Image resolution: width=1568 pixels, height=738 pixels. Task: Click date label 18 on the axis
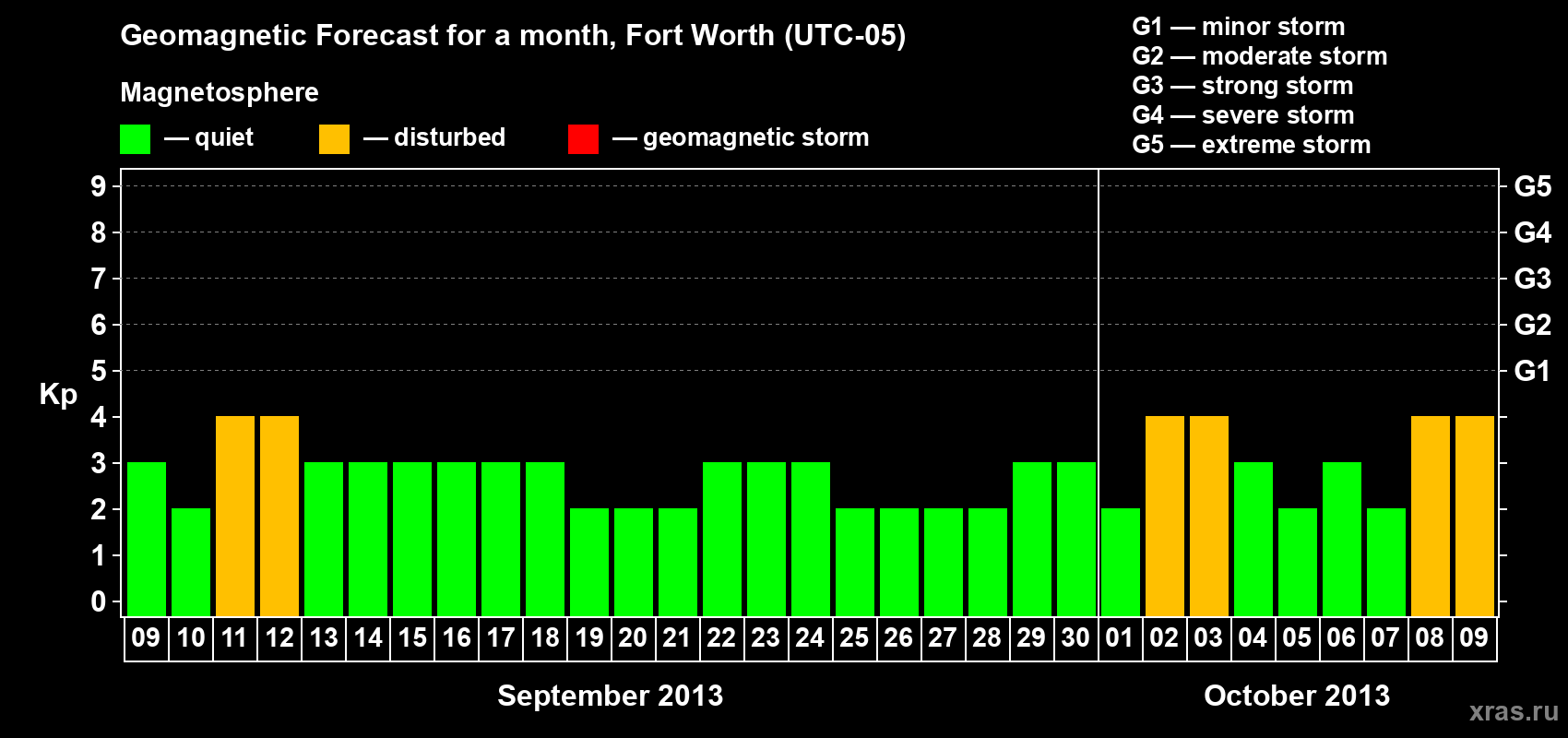pos(545,638)
